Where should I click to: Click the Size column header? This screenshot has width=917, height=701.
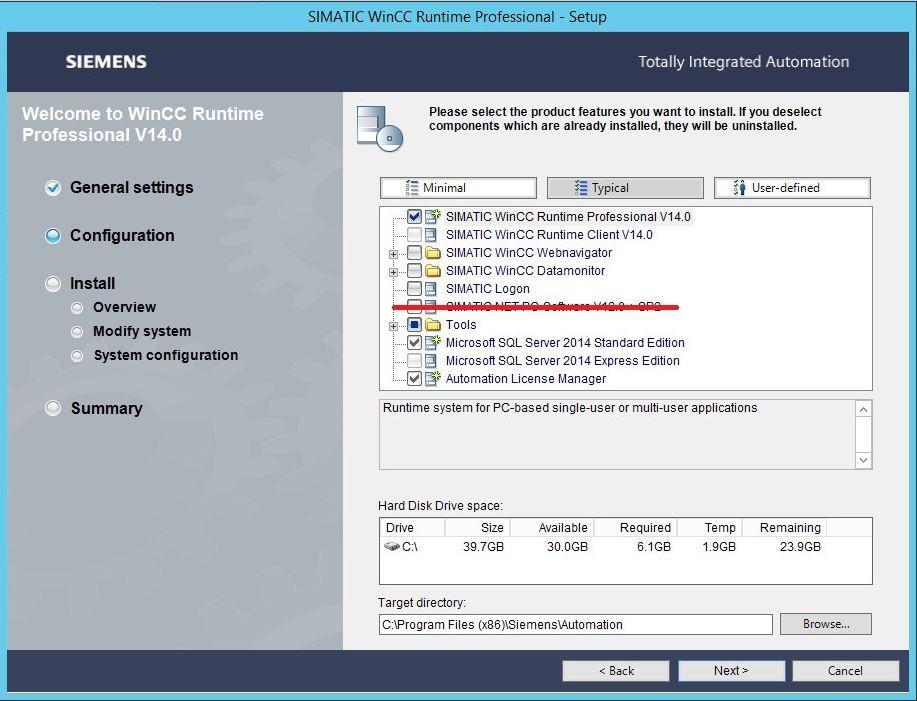(x=478, y=527)
